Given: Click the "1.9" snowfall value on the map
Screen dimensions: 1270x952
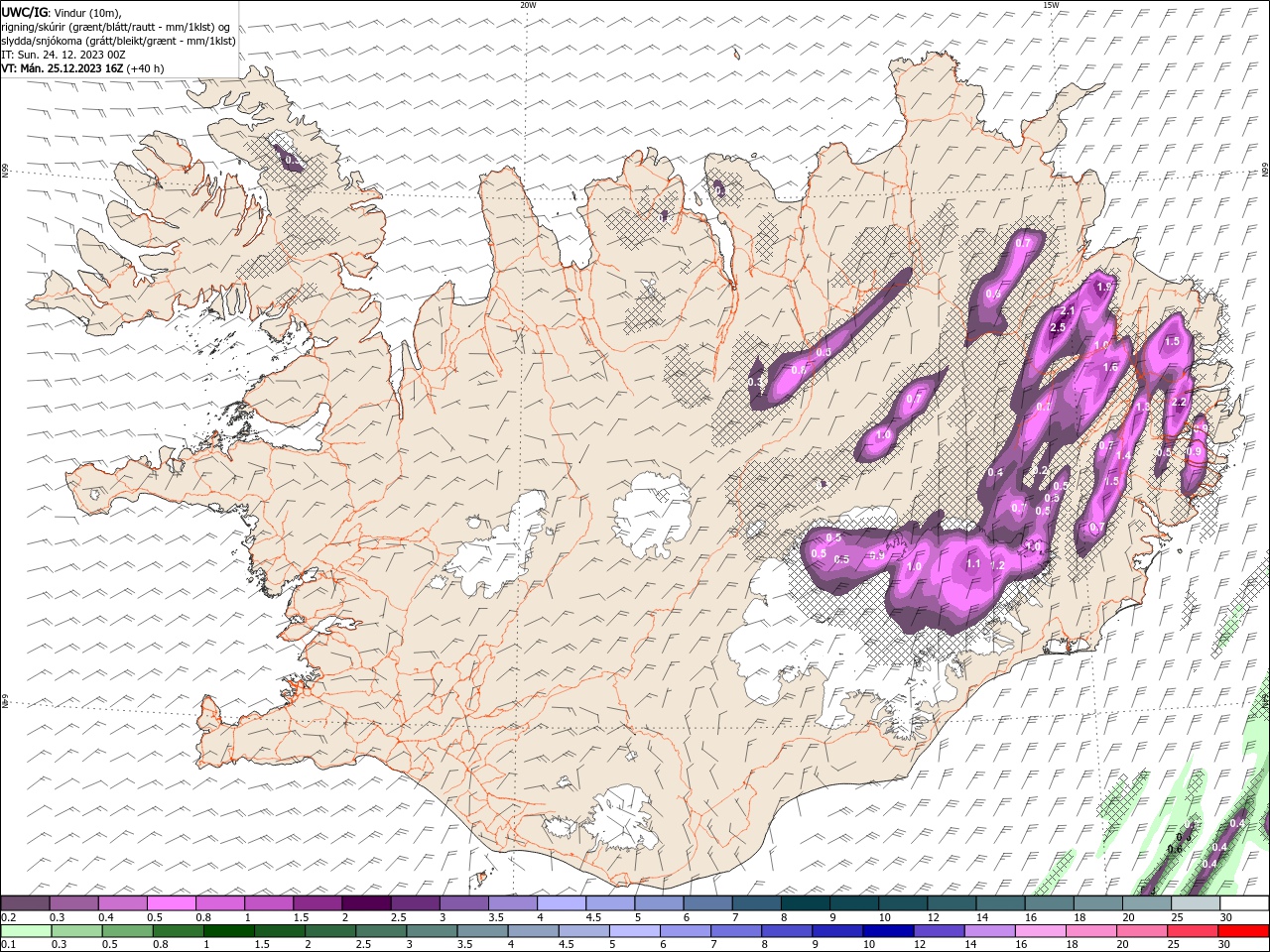Looking at the screenshot, I should click(1105, 287).
